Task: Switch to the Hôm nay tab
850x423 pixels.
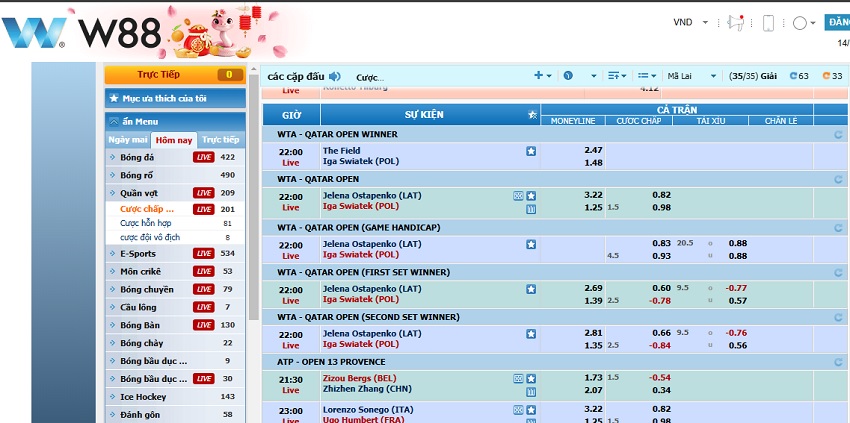Action: pos(174,140)
